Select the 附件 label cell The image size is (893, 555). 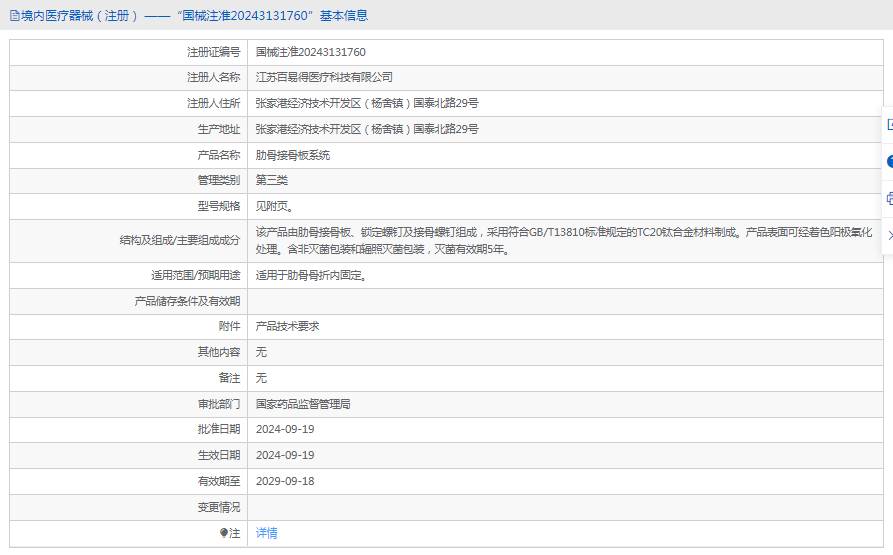(129, 327)
